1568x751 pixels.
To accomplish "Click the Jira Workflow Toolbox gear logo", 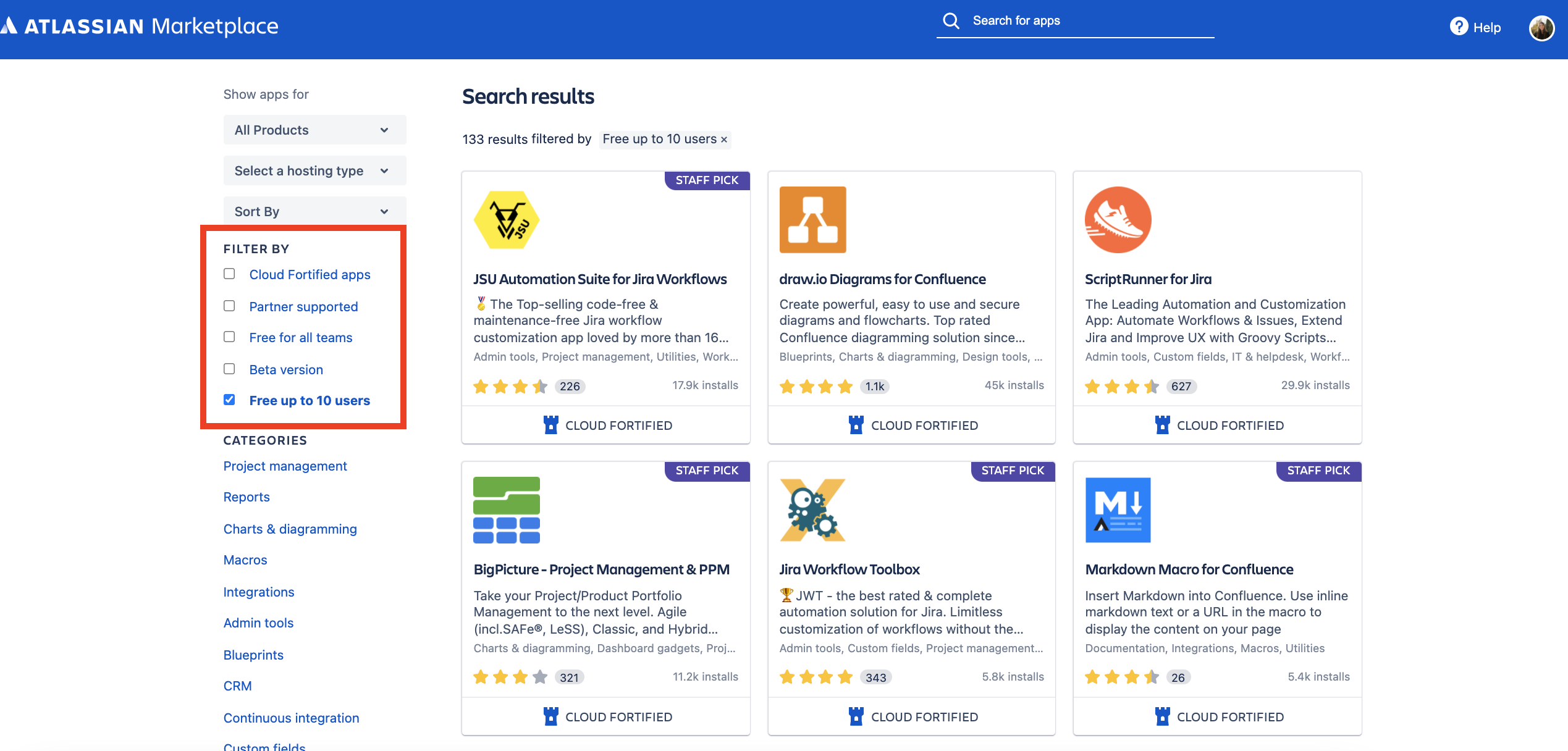I will (813, 510).
